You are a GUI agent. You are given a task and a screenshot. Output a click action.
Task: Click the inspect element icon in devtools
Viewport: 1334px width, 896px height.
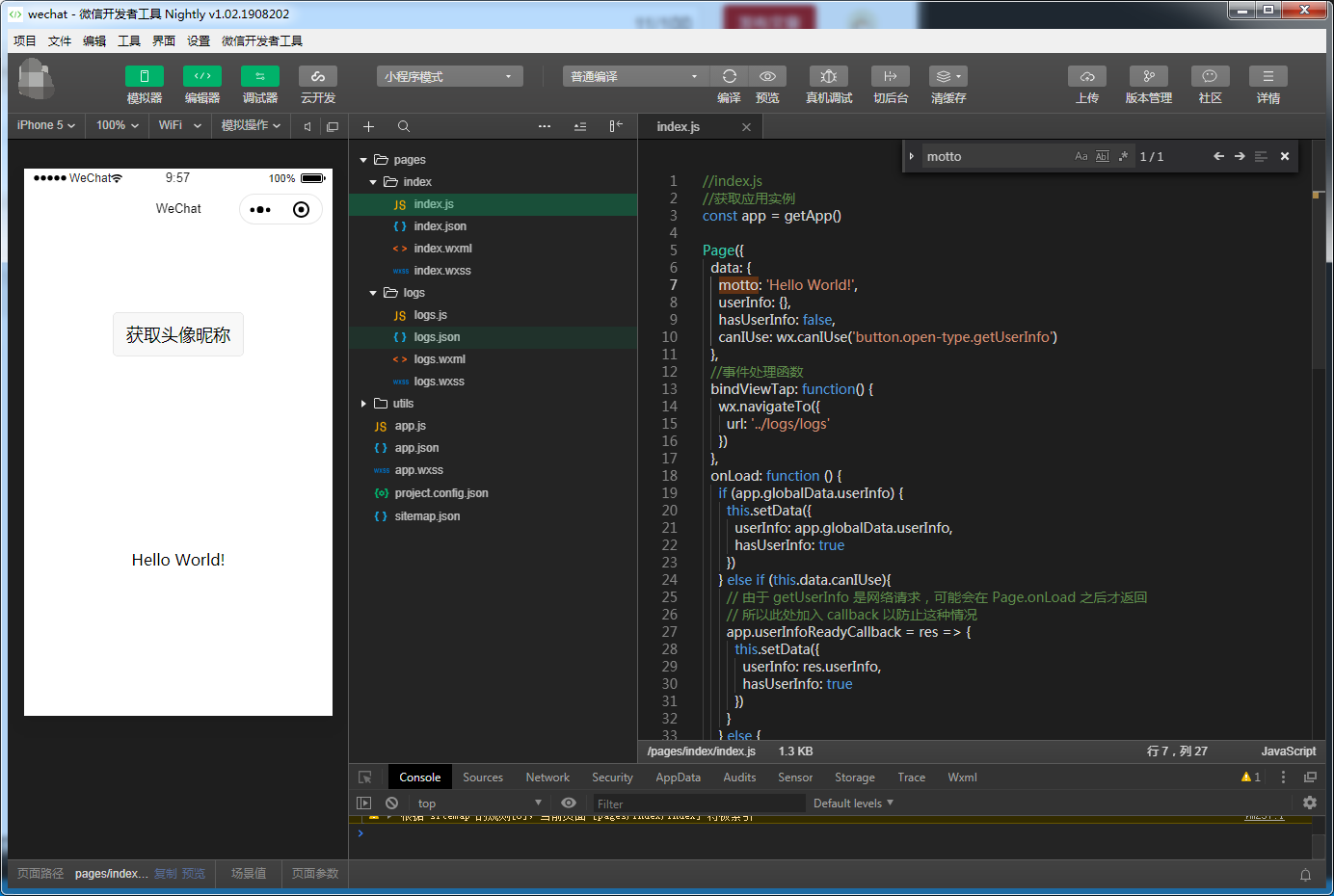365,777
